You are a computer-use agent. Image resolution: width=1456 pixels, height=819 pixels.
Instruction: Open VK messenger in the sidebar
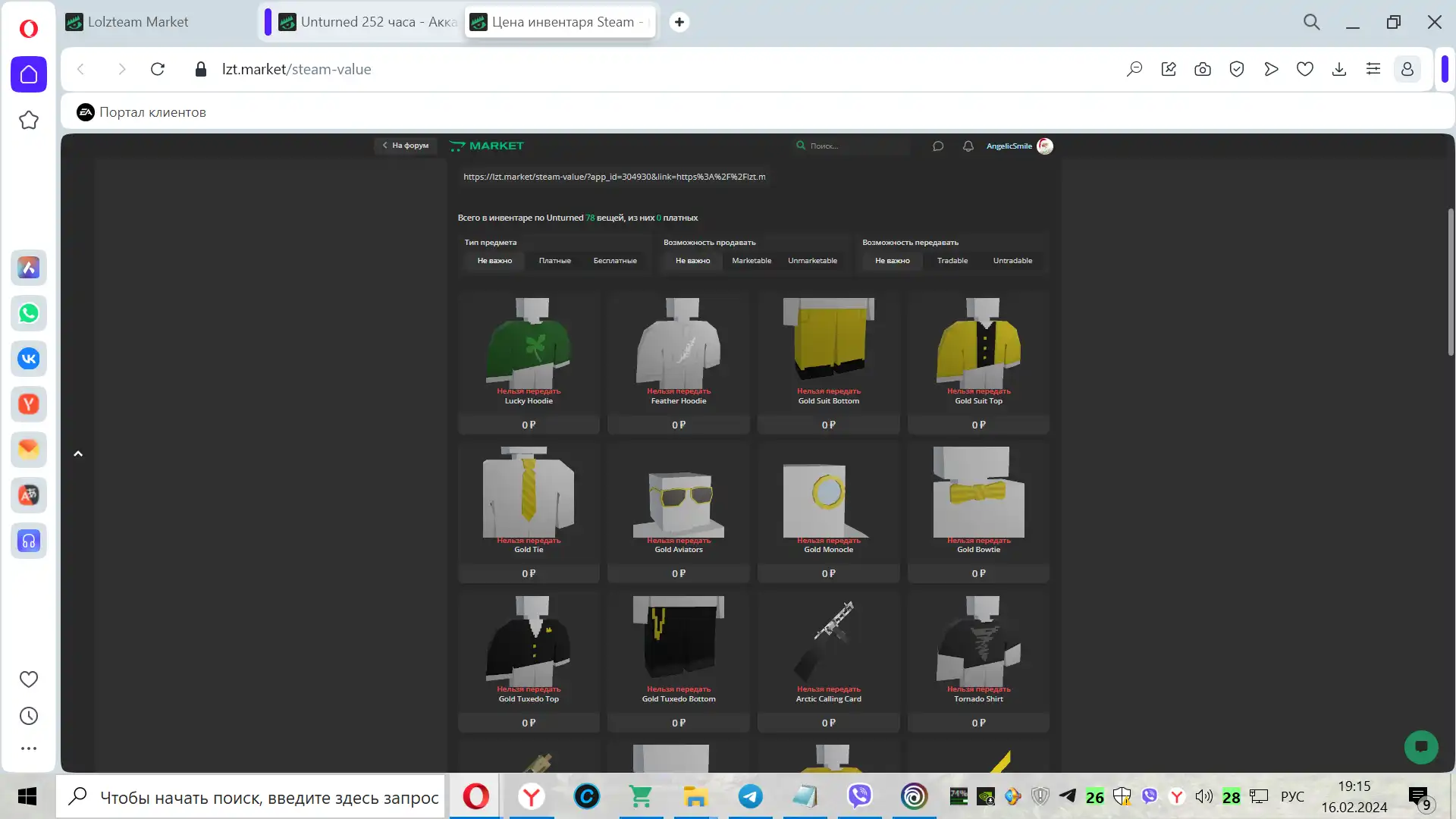point(29,359)
